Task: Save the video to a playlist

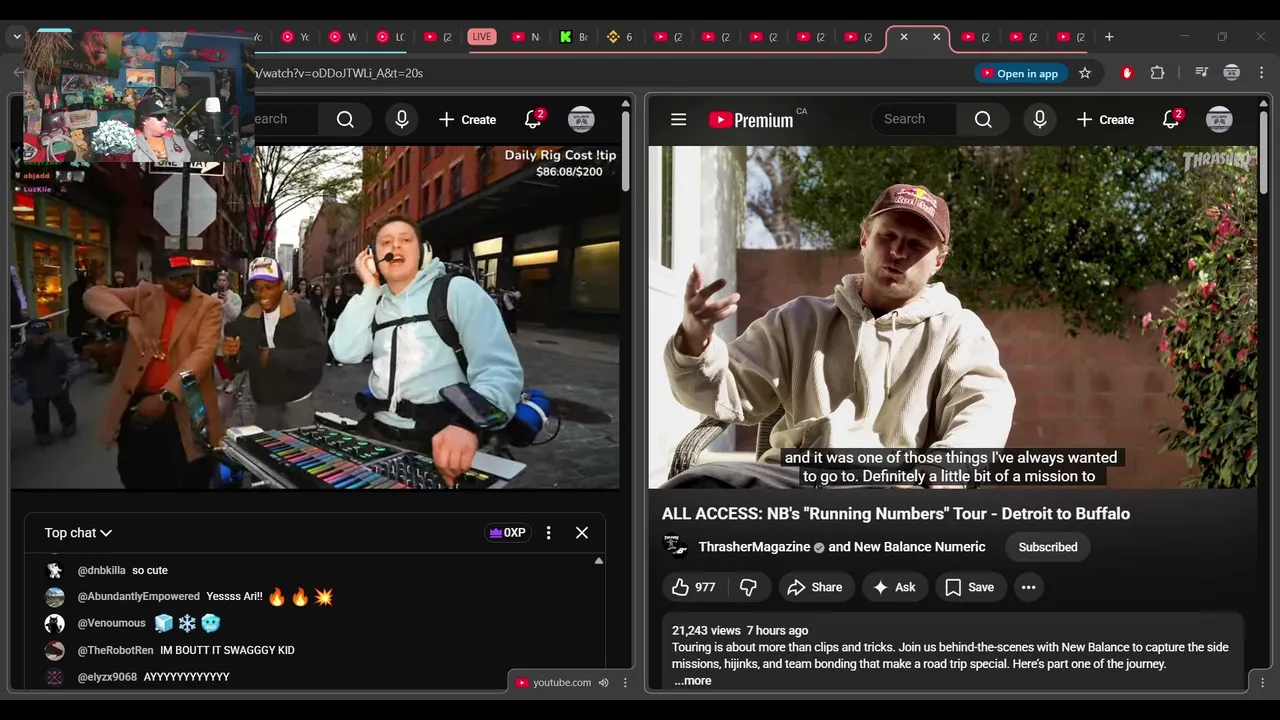Action: pyautogui.click(x=970, y=587)
